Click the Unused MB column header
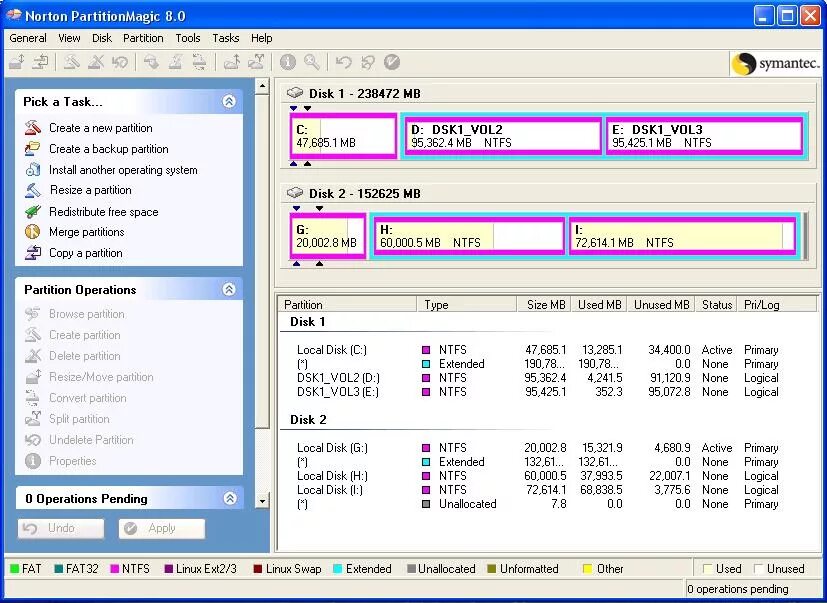 660,304
